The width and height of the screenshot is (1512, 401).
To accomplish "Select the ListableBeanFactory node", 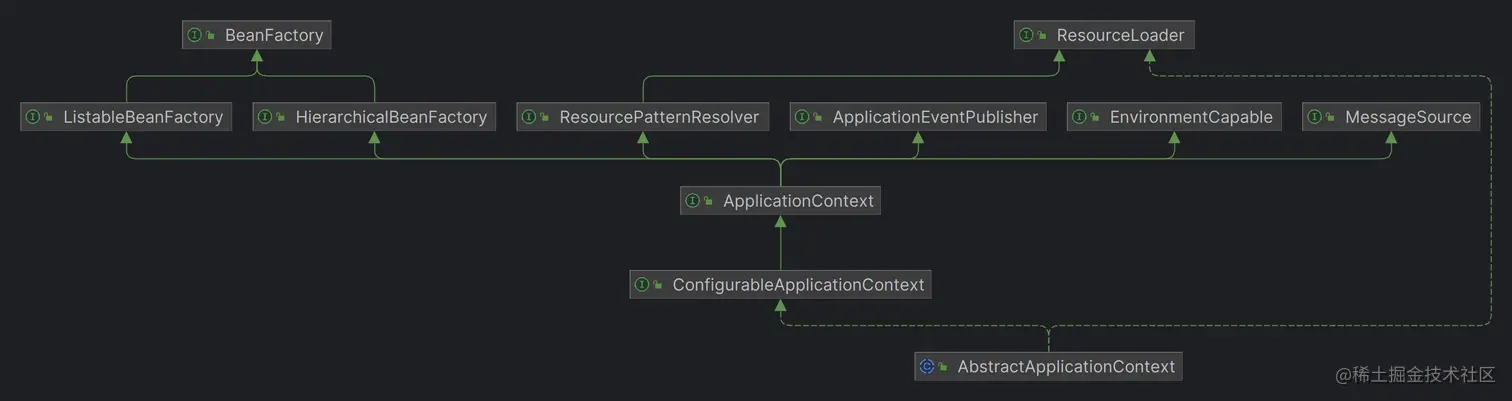I will tap(126, 117).
